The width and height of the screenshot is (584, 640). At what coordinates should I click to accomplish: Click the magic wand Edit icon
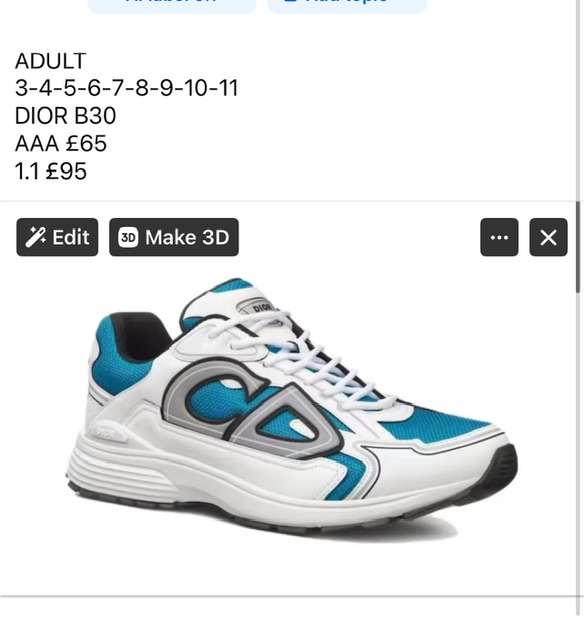[36, 237]
